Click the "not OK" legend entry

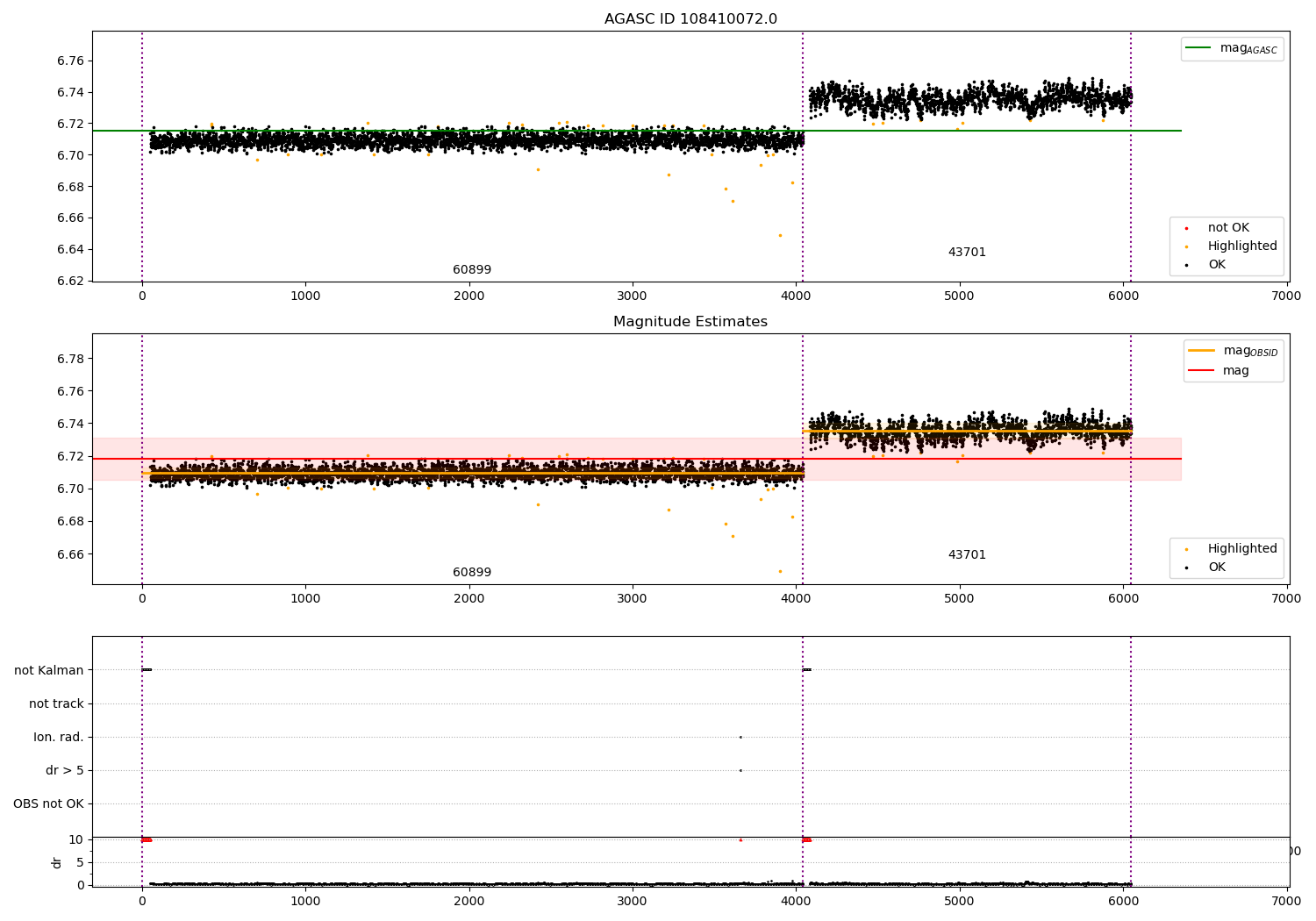(x=1228, y=228)
